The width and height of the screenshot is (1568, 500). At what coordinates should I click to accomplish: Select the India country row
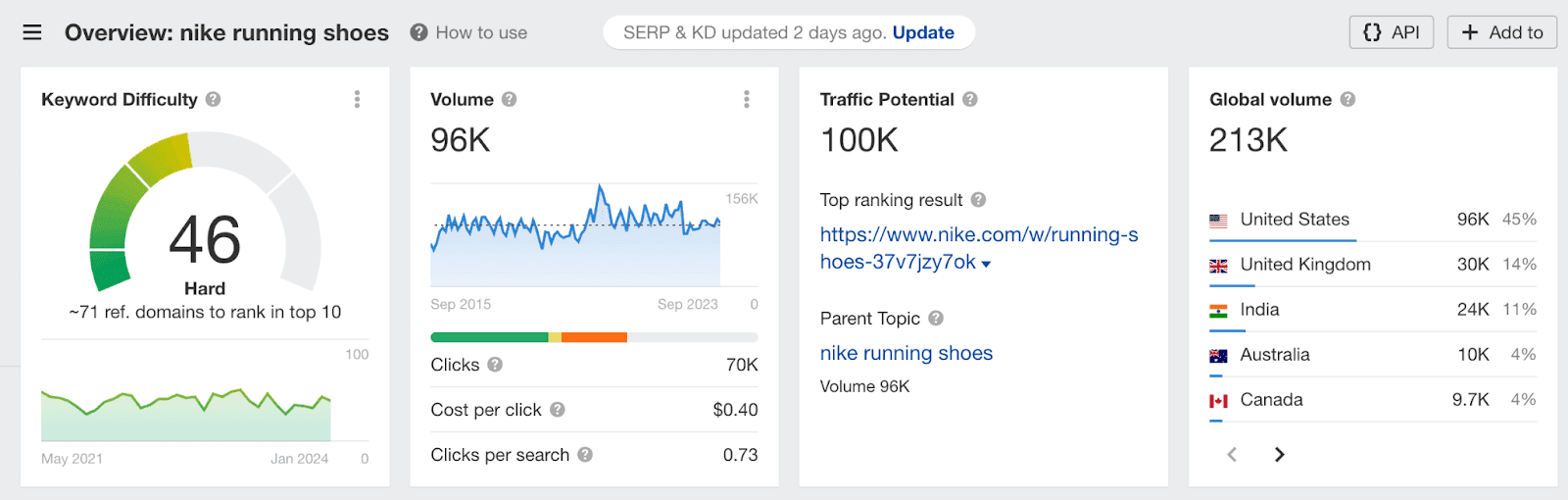coord(1373,310)
